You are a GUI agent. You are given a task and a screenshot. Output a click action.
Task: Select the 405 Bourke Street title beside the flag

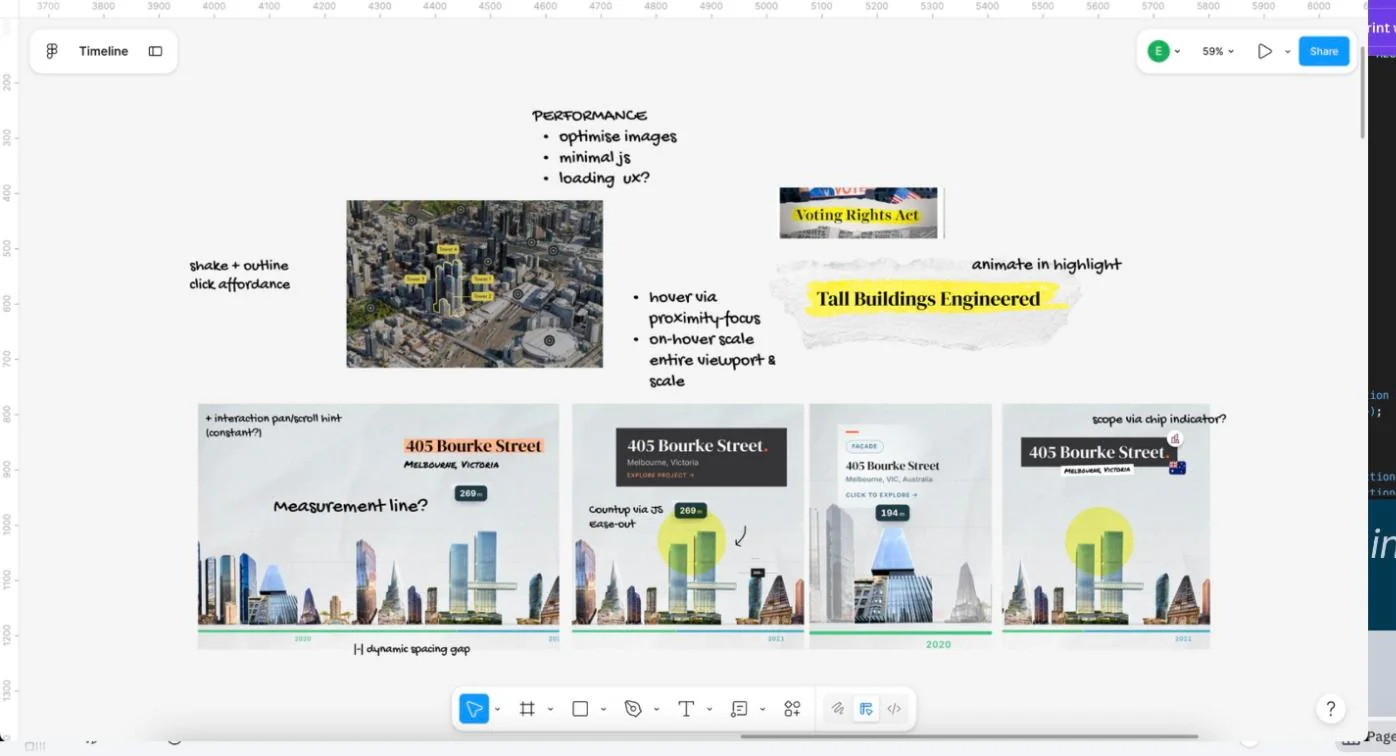1098,452
